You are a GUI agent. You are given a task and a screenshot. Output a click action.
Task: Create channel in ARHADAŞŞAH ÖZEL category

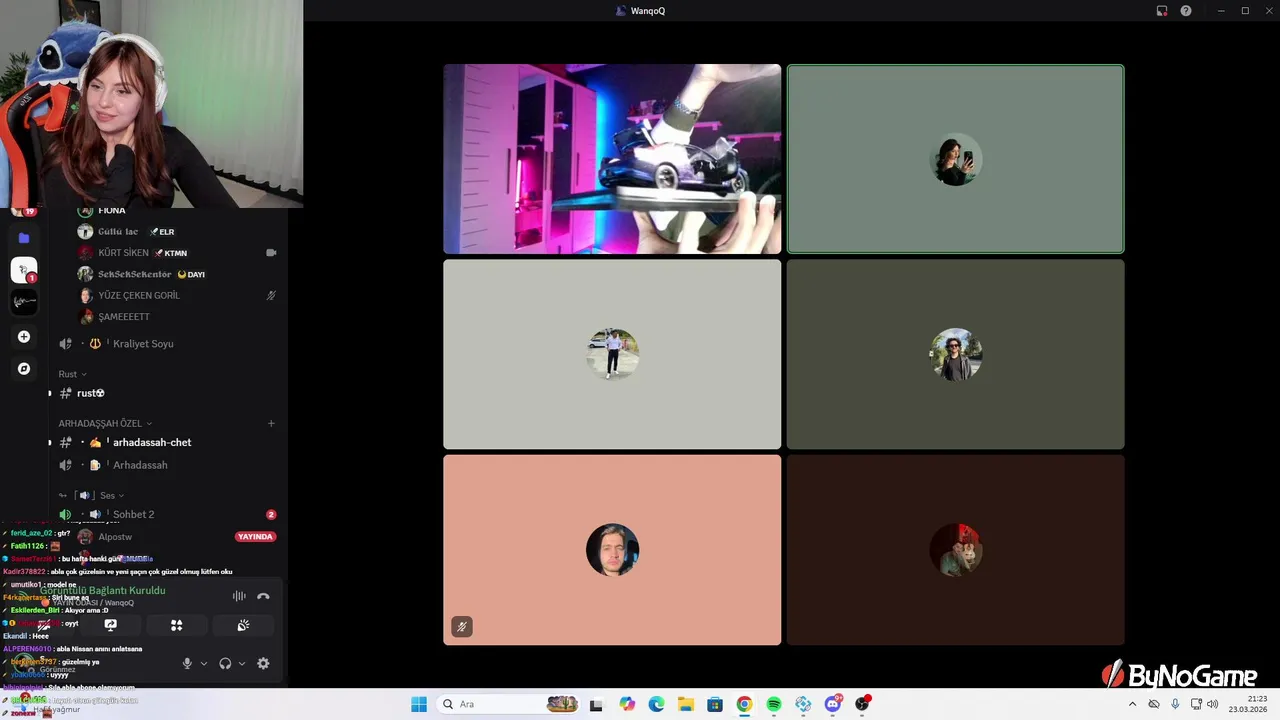pyautogui.click(x=271, y=423)
